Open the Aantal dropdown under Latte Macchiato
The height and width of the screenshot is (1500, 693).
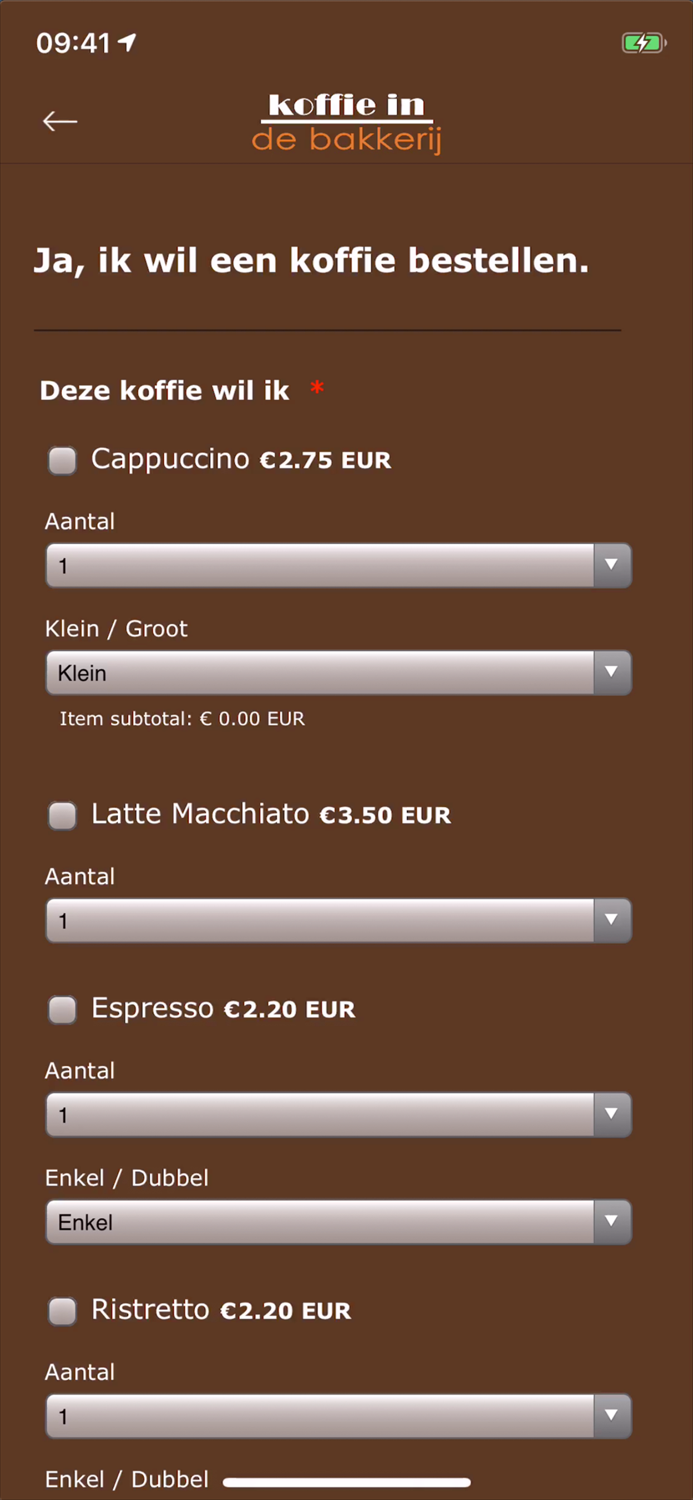click(x=338, y=920)
